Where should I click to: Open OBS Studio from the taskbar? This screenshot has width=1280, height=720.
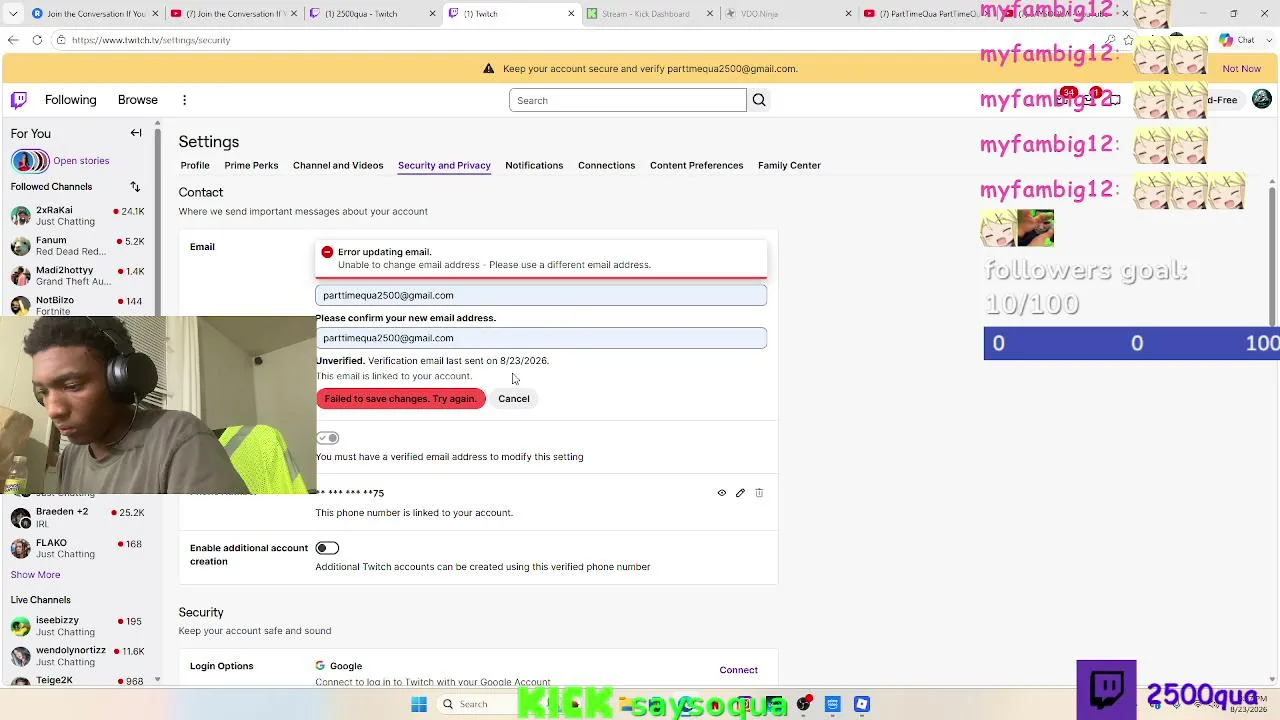point(803,704)
